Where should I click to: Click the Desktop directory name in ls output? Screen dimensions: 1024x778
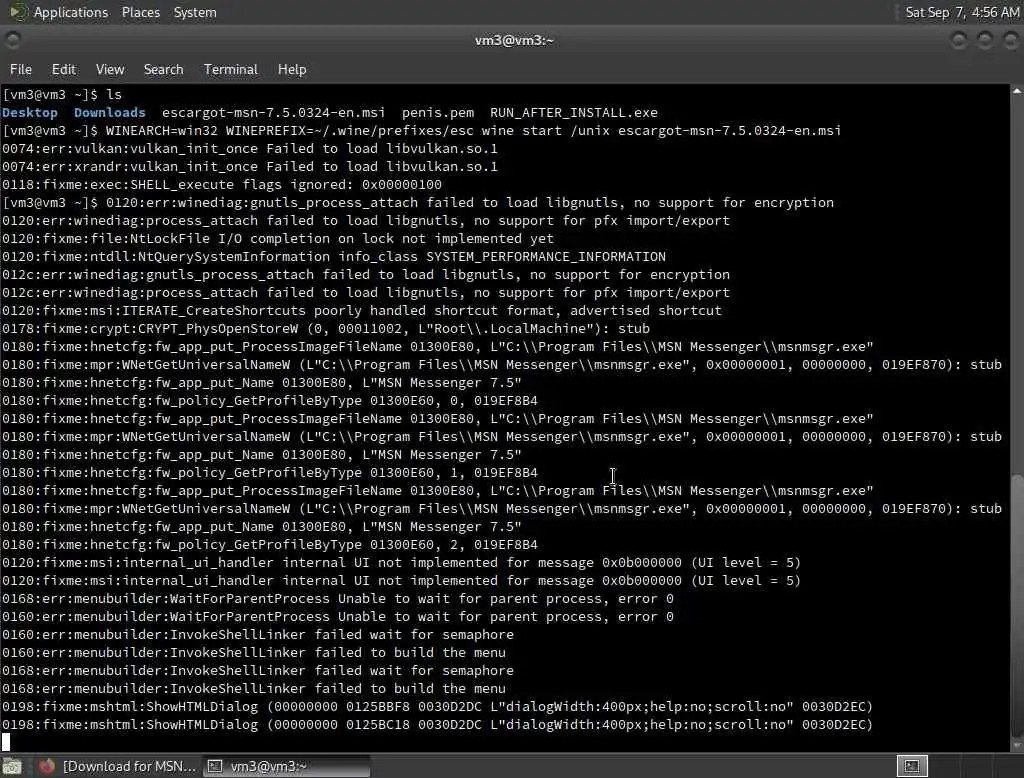point(30,112)
